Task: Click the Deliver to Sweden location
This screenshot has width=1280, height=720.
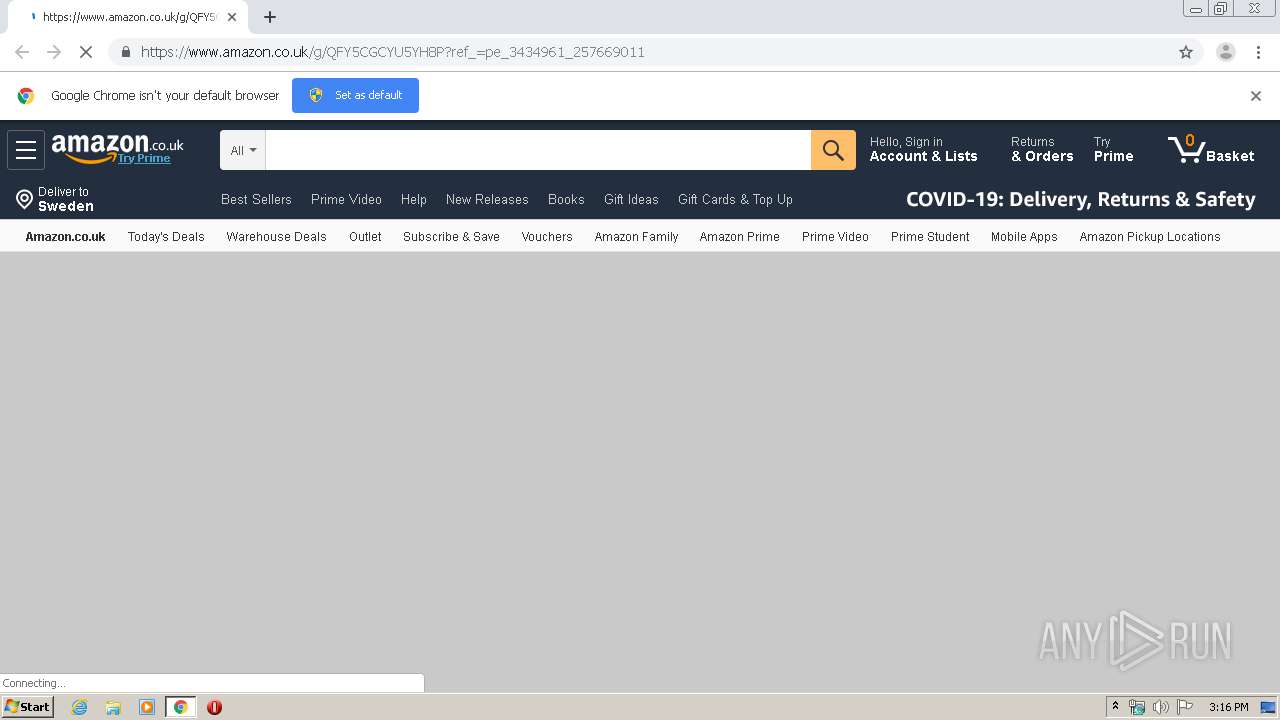Action: [55, 199]
